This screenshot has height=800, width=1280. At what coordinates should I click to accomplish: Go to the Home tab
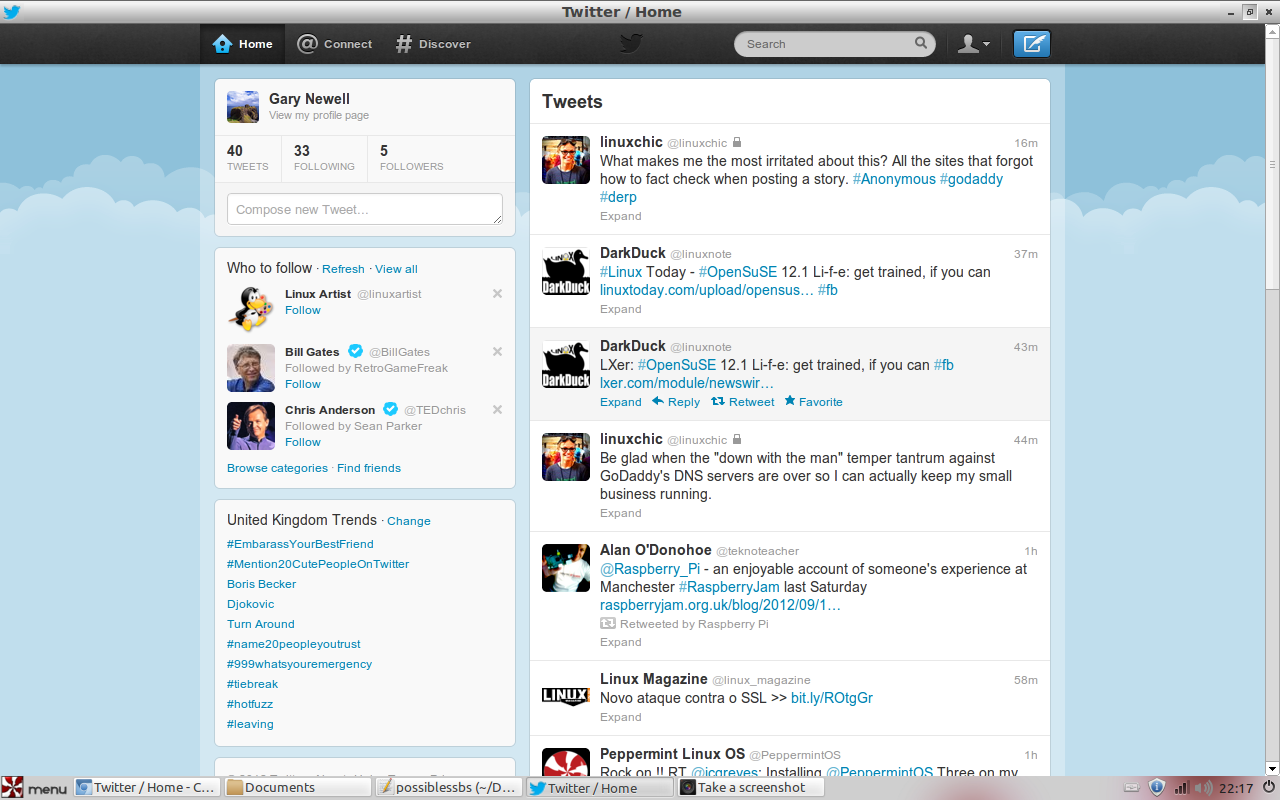(243, 44)
